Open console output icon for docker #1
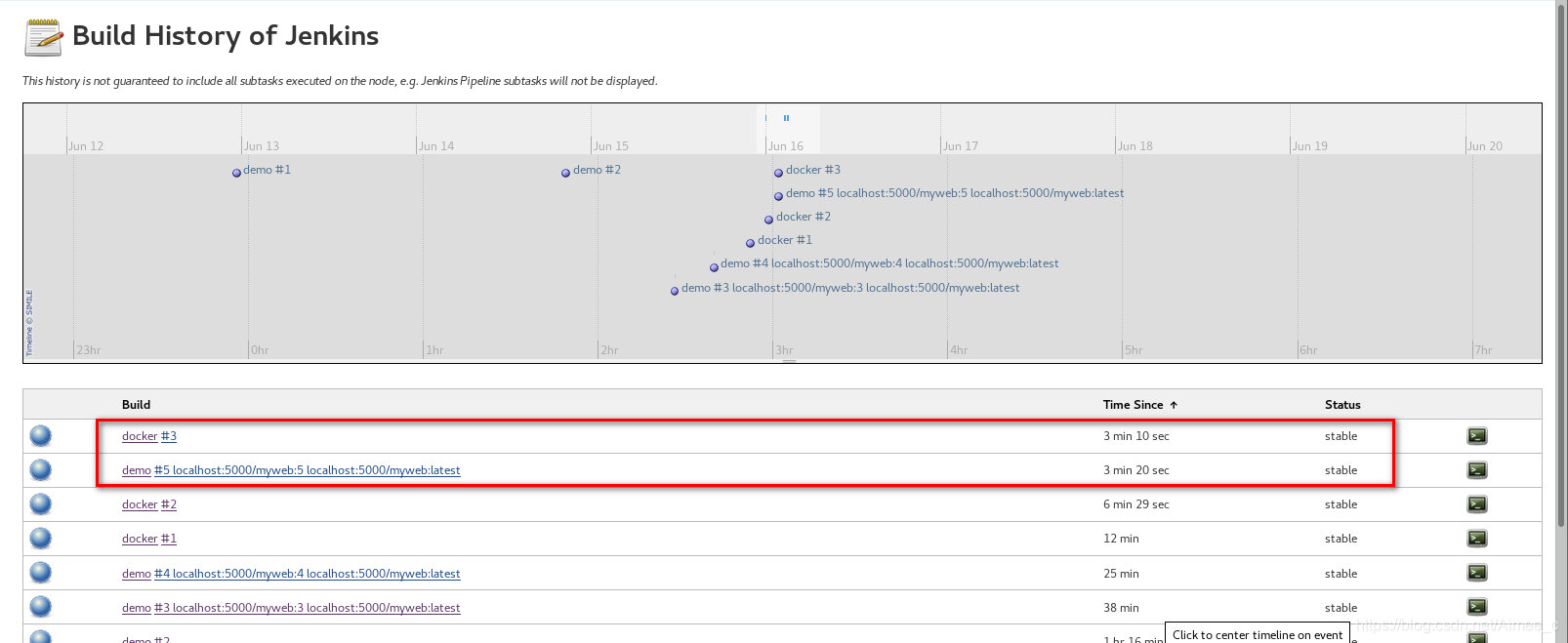 coord(1477,539)
